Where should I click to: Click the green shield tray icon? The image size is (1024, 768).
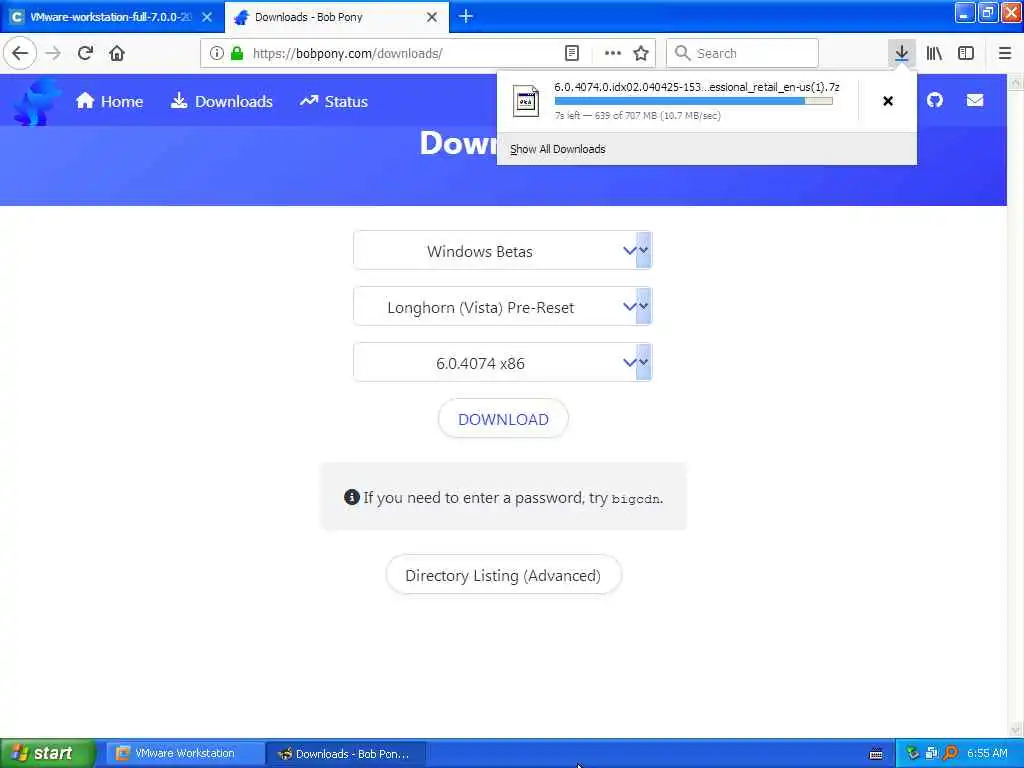[912, 753]
